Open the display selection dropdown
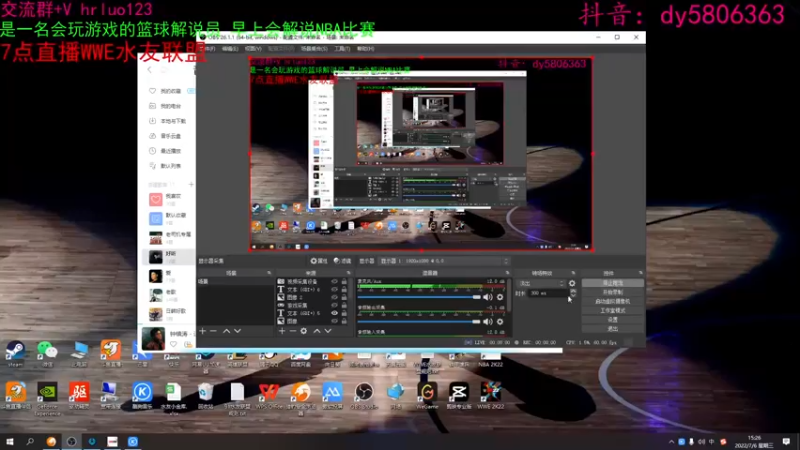The width and height of the screenshot is (800, 450). [444, 261]
